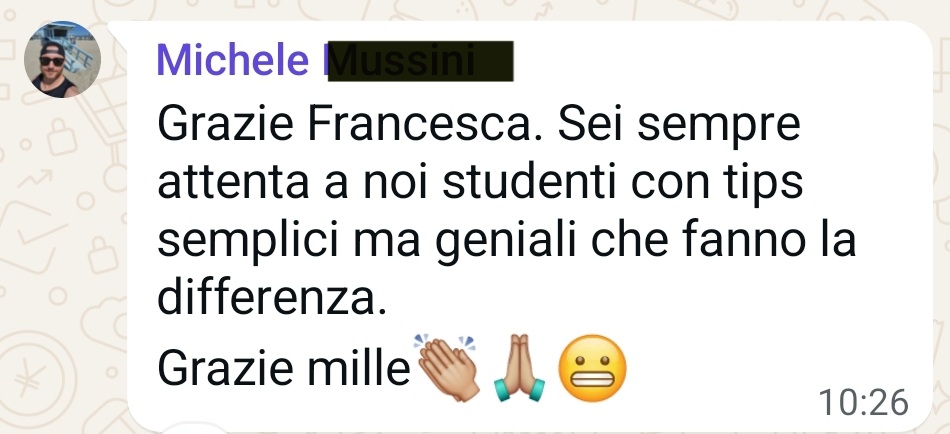Viewport: 950px width, 434px height.
Task: Click the black redaction bar beside Michele
Action: coord(420,61)
